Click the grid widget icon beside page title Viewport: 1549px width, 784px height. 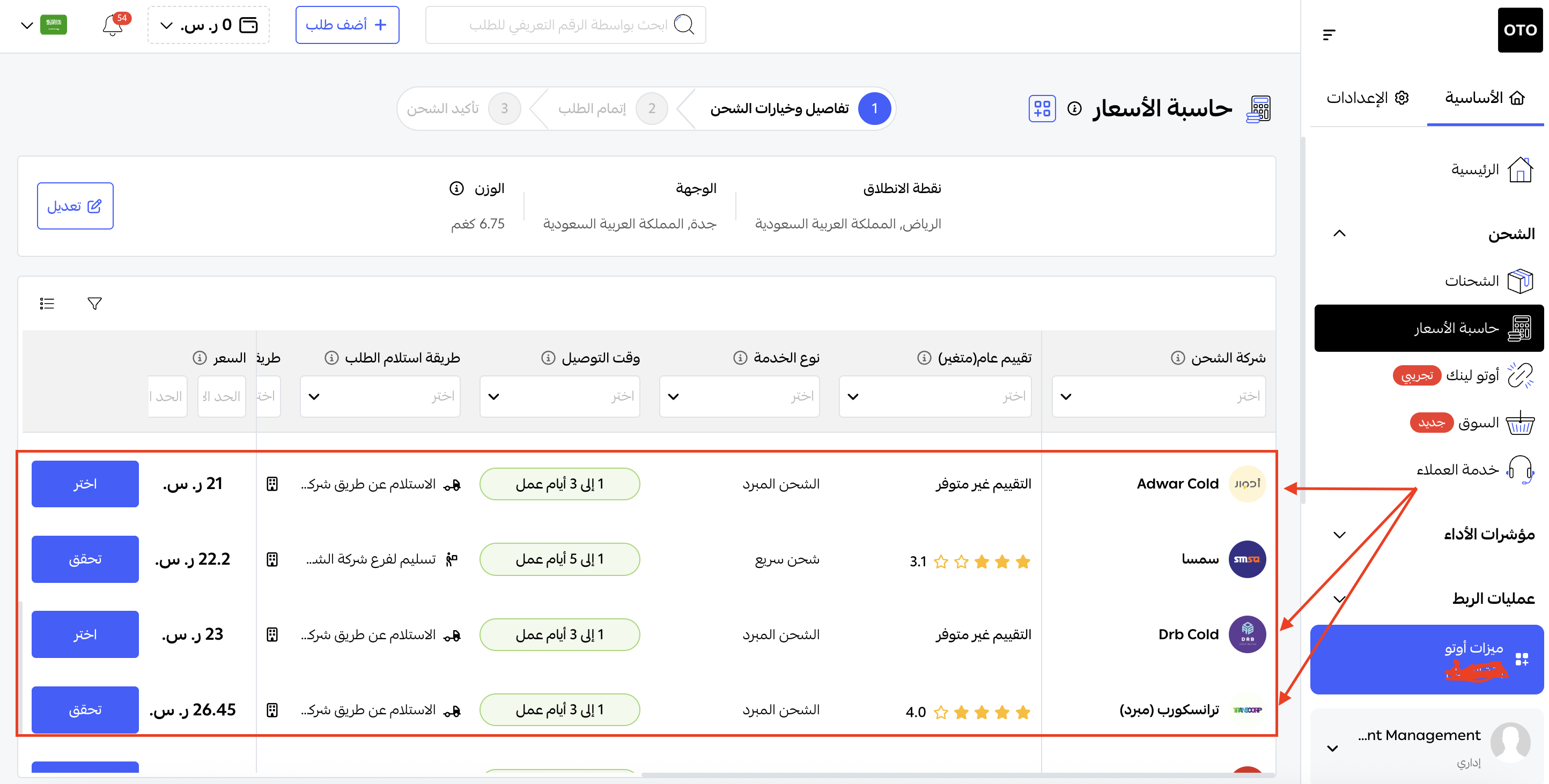1042,109
